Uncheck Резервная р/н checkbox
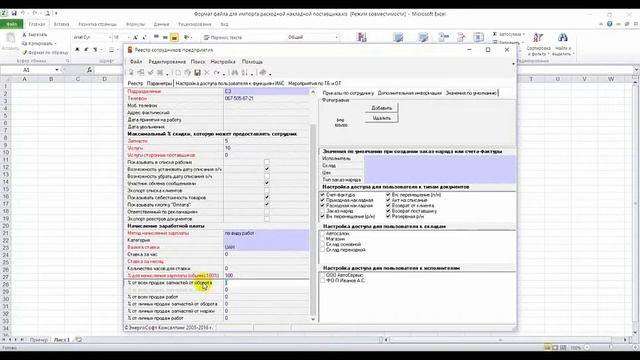This screenshot has width=640, height=360. [388, 216]
